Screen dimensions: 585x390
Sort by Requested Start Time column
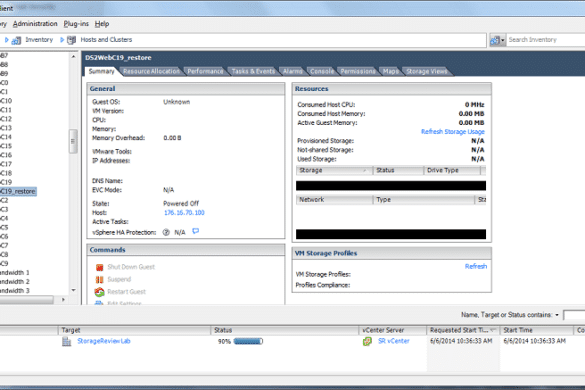click(x=463, y=330)
